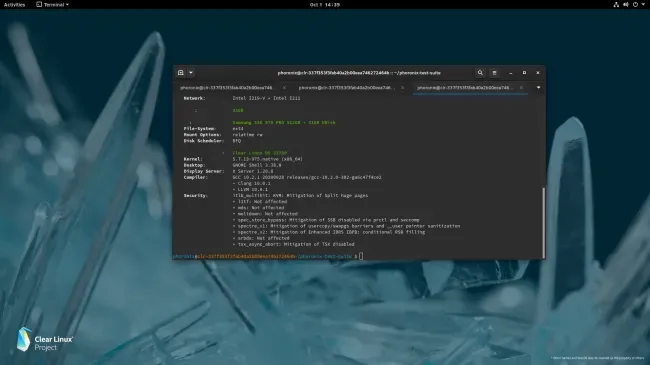650x365 pixels.
Task: Open the terminal hamburger menu
Action: tap(494, 73)
